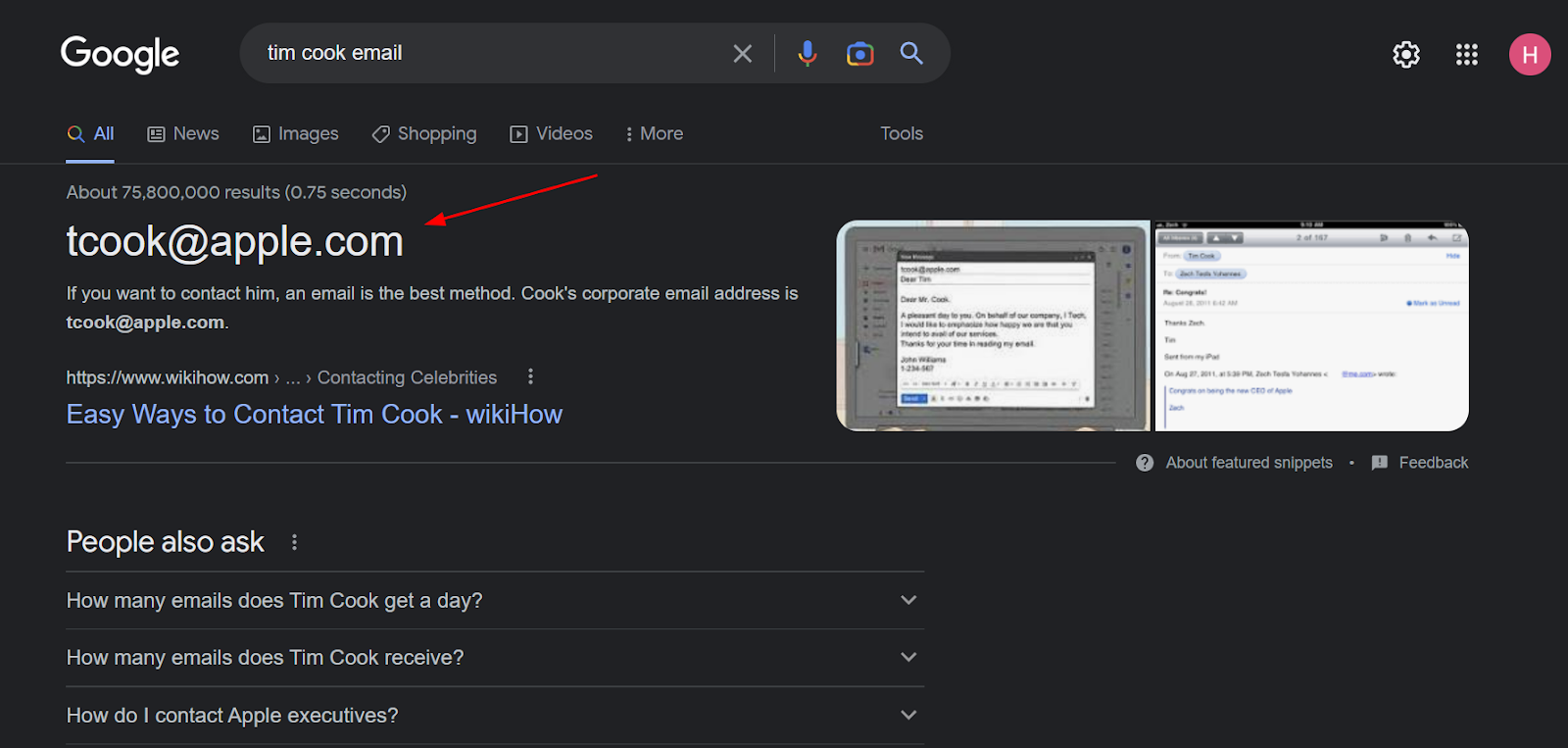Click the 'People also ask' heading
Screen dimensions: 1568x748
[x=166, y=542]
